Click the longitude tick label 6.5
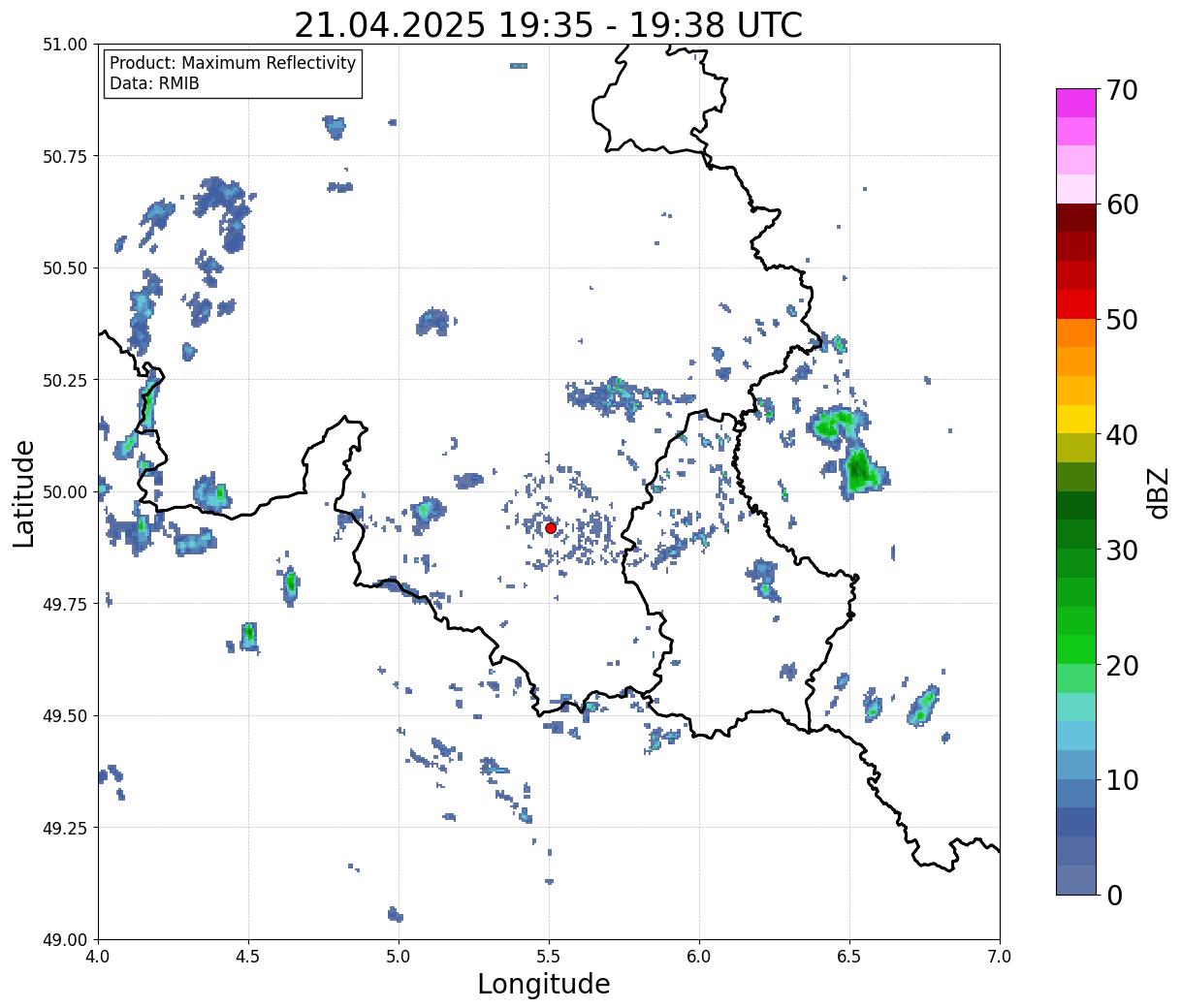The width and height of the screenshot is (1182, 1008). coord(849,957)
